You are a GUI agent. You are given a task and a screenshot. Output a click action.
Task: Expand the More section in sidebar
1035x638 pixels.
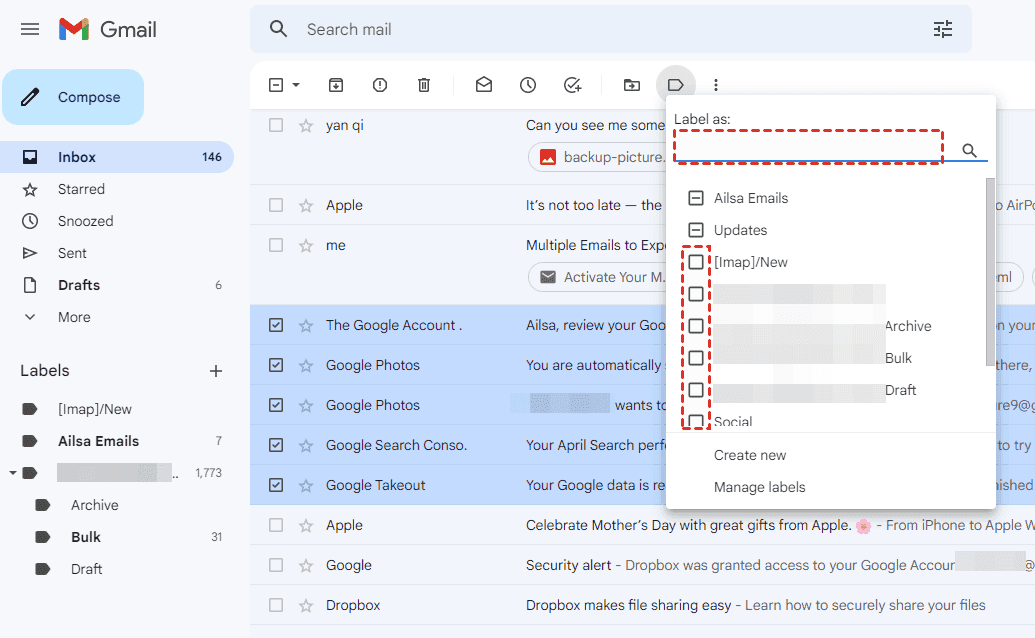tap(73, 317)
